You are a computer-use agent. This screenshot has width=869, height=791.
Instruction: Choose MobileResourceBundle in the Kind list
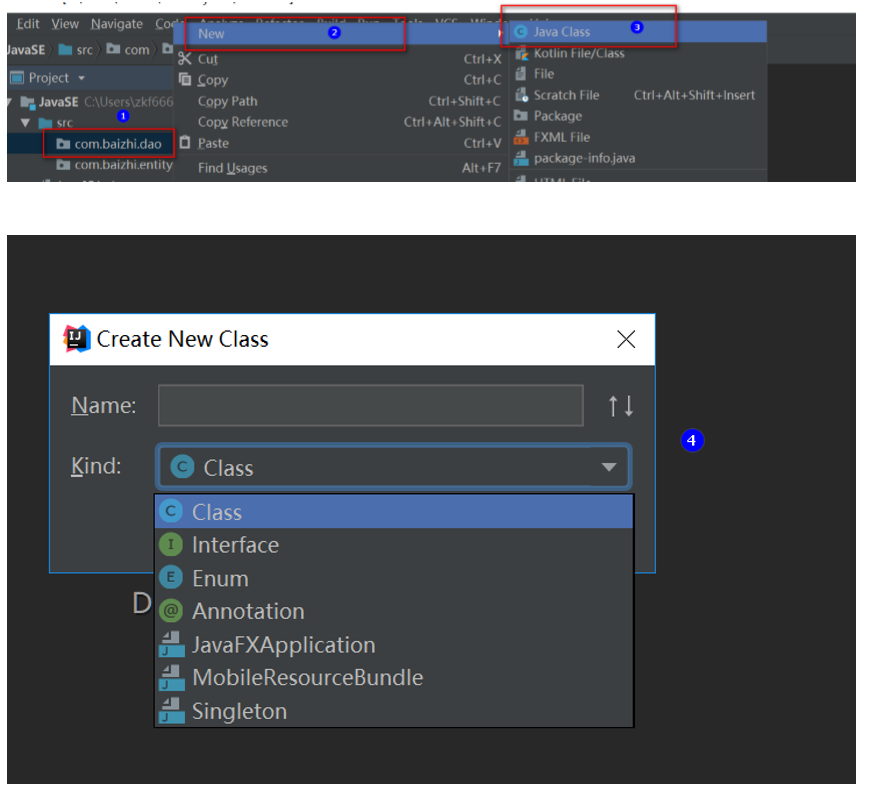394,677
